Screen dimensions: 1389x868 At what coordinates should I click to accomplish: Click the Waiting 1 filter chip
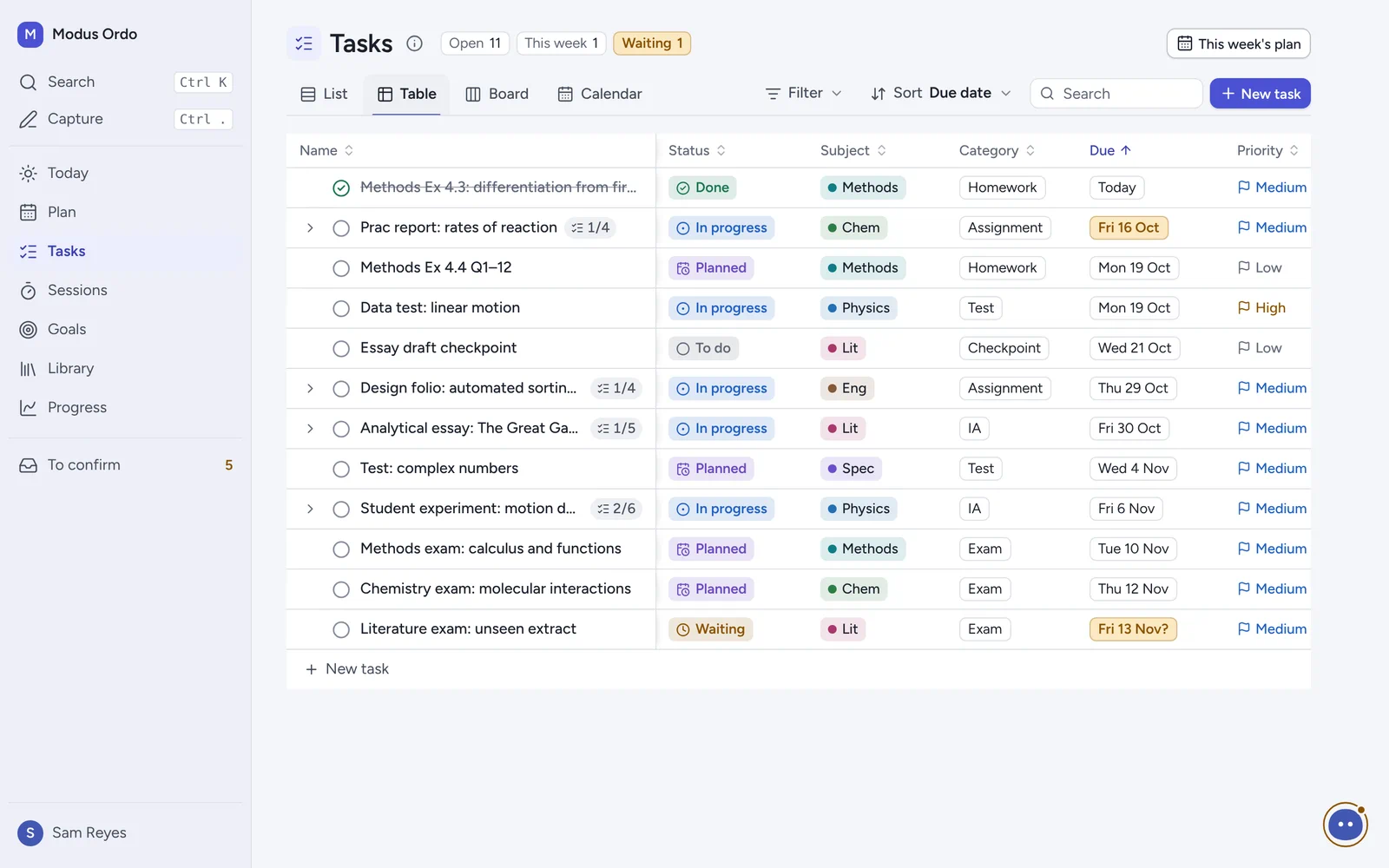tap(652, 43)
